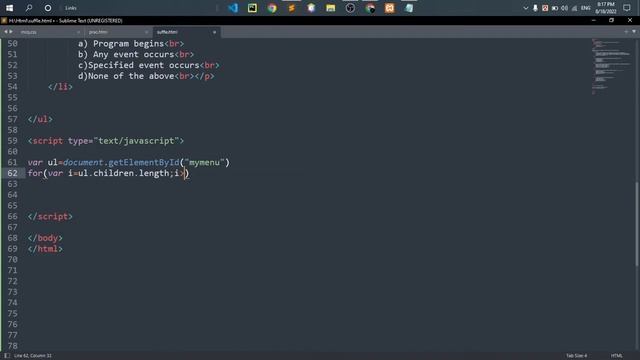Image resolution: width=640 pixels, height=360 pixels.
Task: Click the red tray icon beside microphone
Action: point(545,8)
